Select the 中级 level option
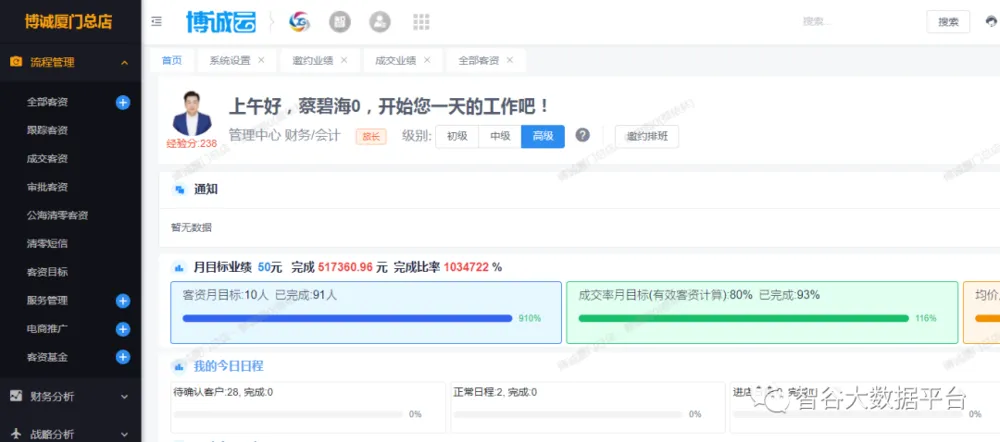This screenshot has height=442, width=1000. coord(500,136)
